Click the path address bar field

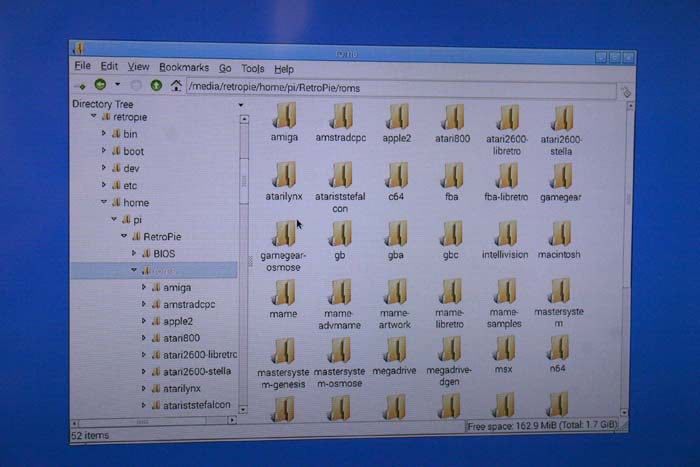coord(400,88)
